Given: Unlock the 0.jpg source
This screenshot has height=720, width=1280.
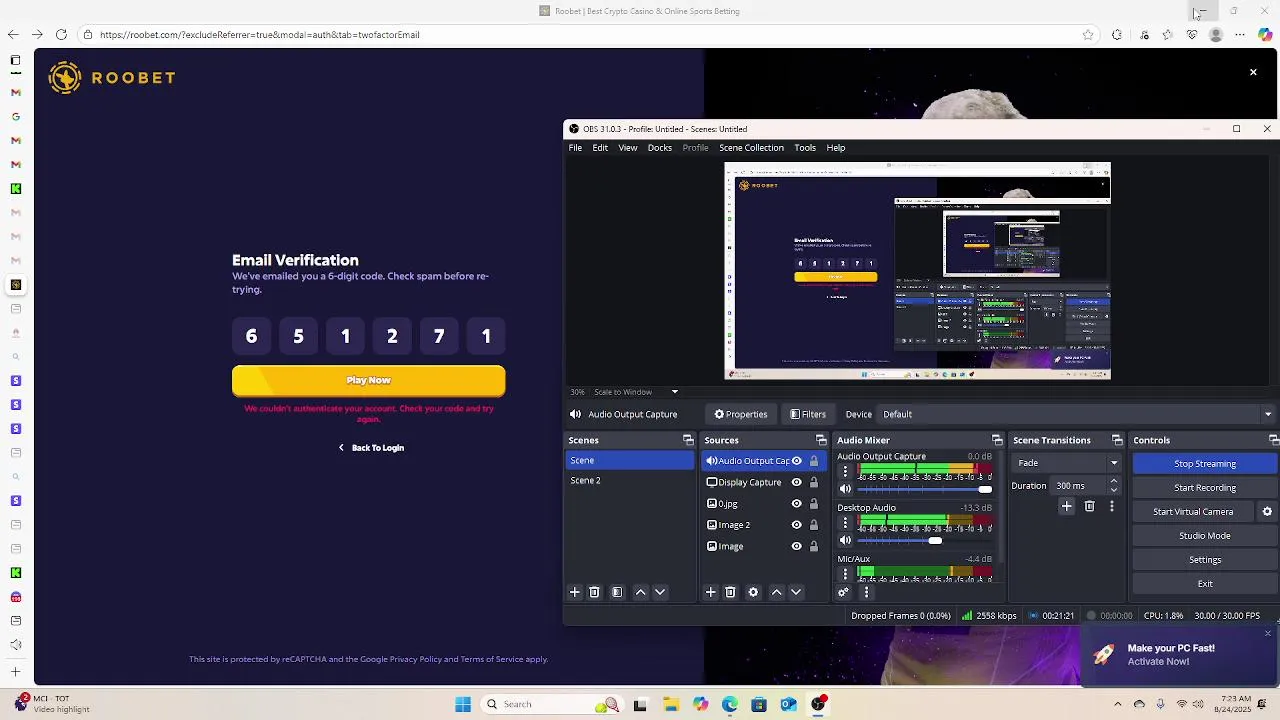Looking at the screenshot, I should [x=814, y=504].
